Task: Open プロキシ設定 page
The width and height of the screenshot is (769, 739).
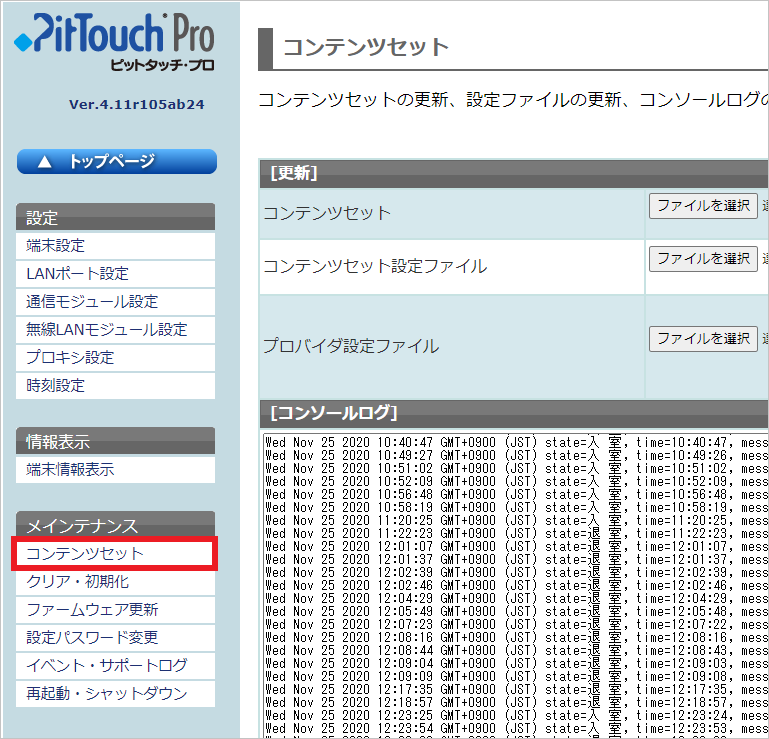Action: click(x=70, y=358)
